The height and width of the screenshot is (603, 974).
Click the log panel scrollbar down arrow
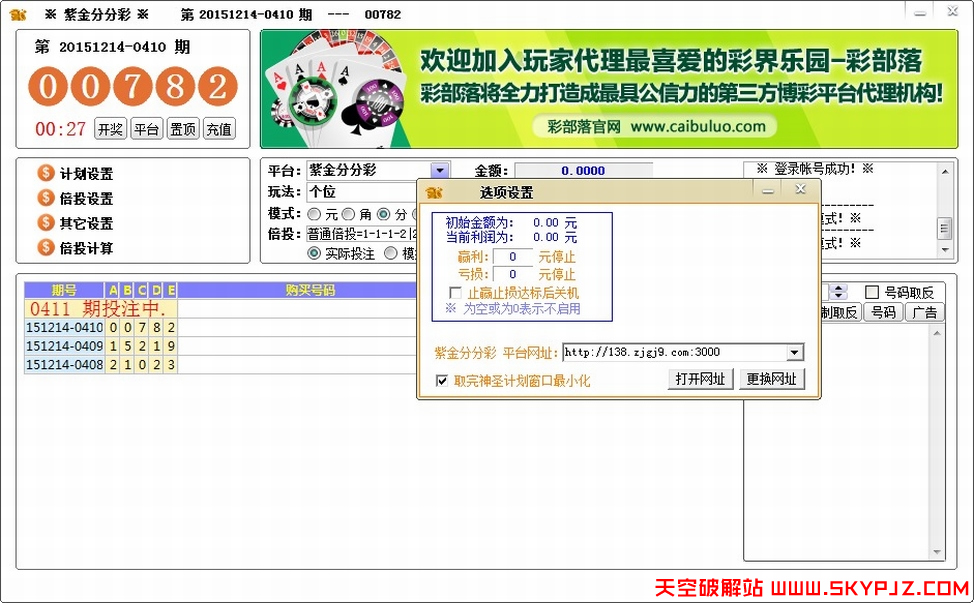click(944, 249)
